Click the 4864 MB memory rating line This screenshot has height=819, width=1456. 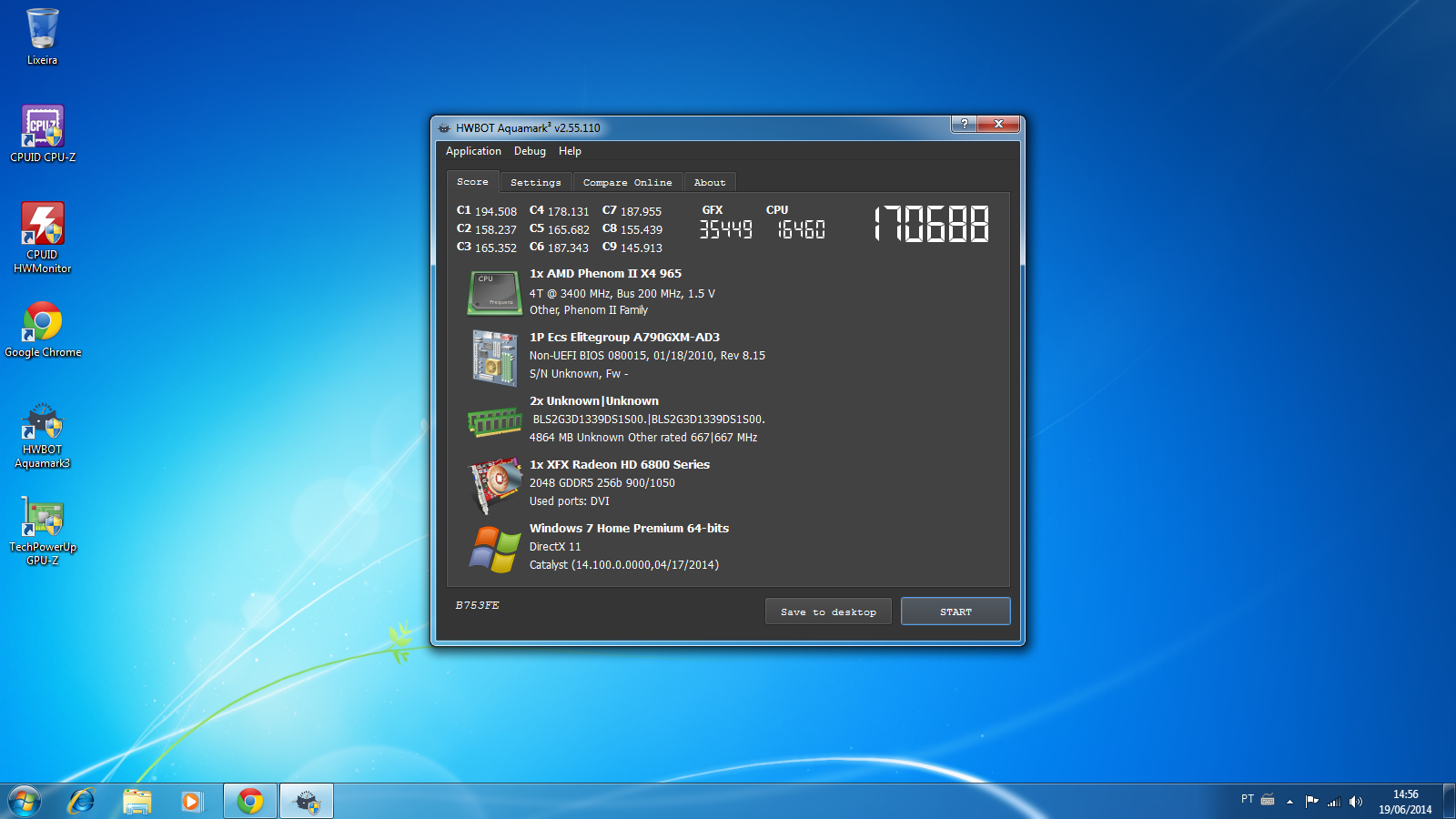643,438
